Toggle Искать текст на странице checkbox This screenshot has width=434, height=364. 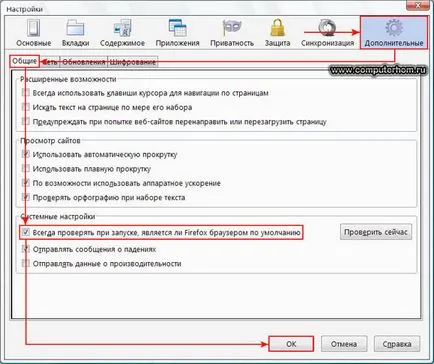26,107
